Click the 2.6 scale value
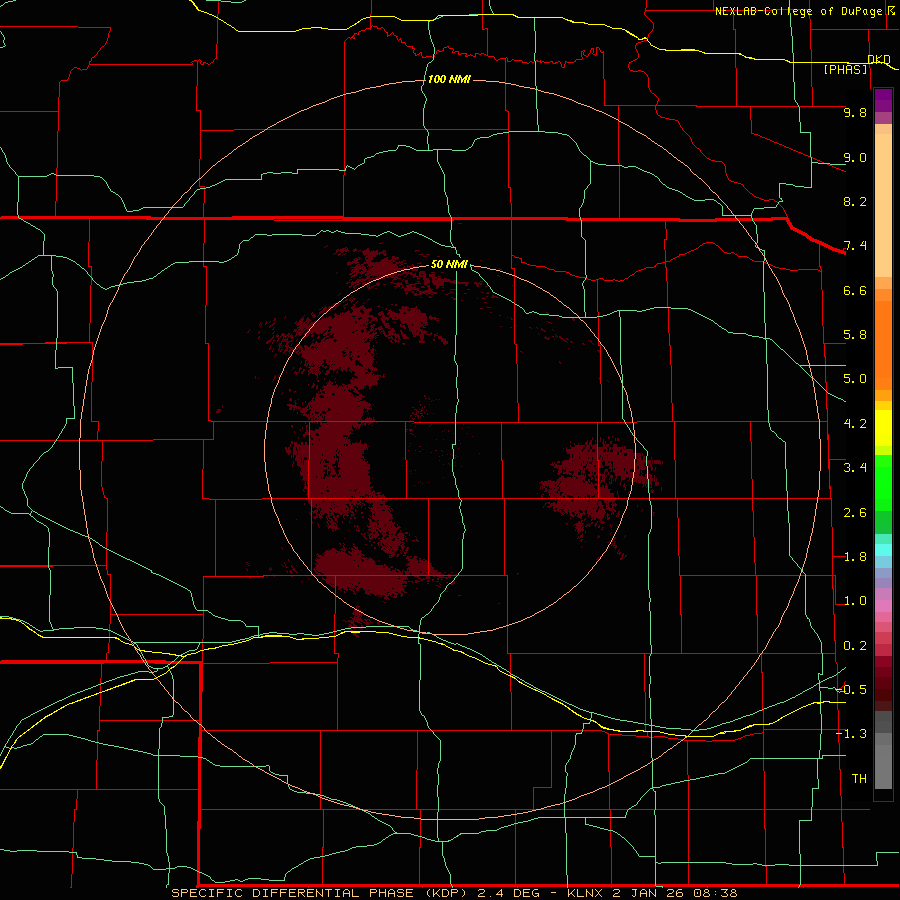The height and width of the screenshot is (900, 900). 855,513
